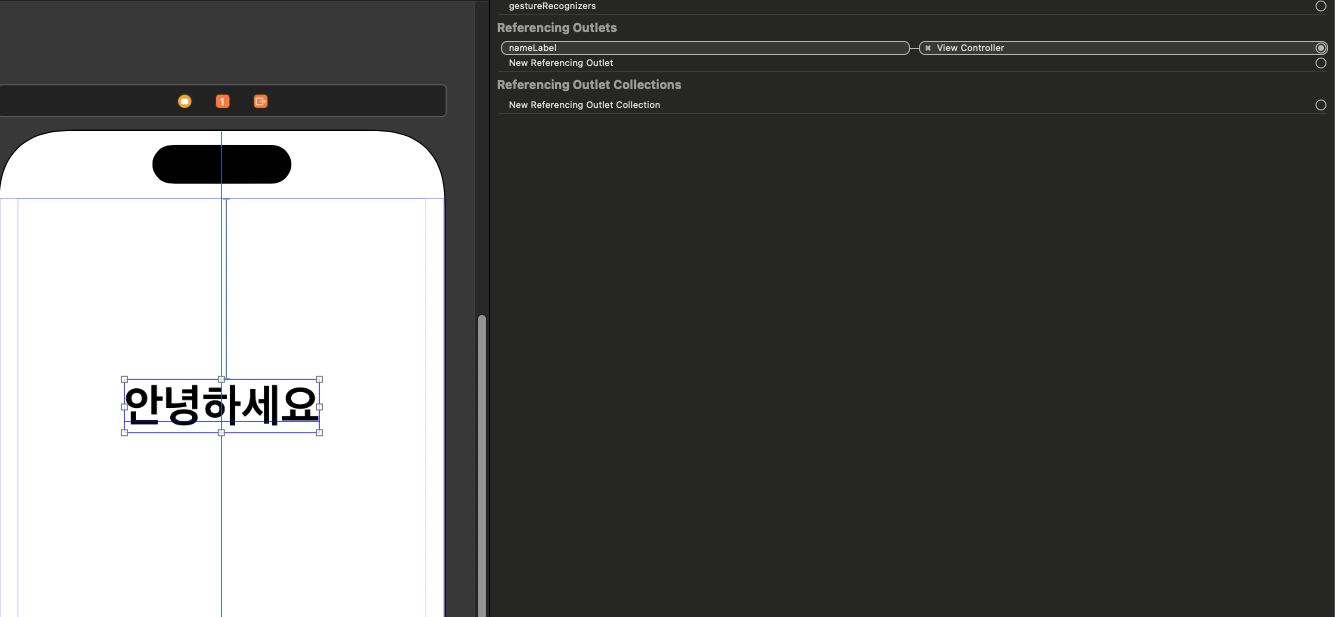
Task: Select the Exit dock icon
Action: coord(261,101)
